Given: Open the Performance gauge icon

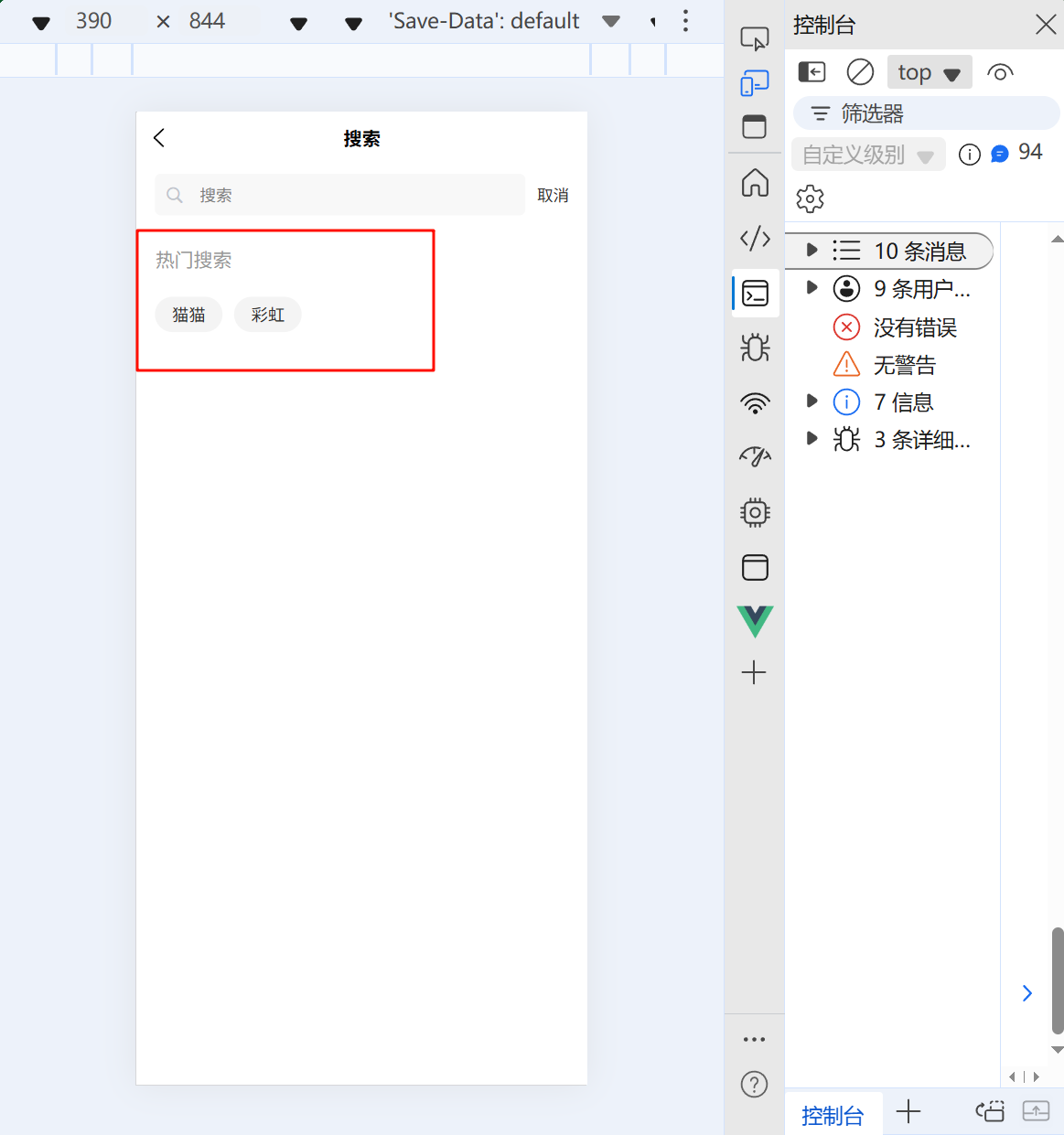Looking at the screenshot, I should [x=755, y=456].
